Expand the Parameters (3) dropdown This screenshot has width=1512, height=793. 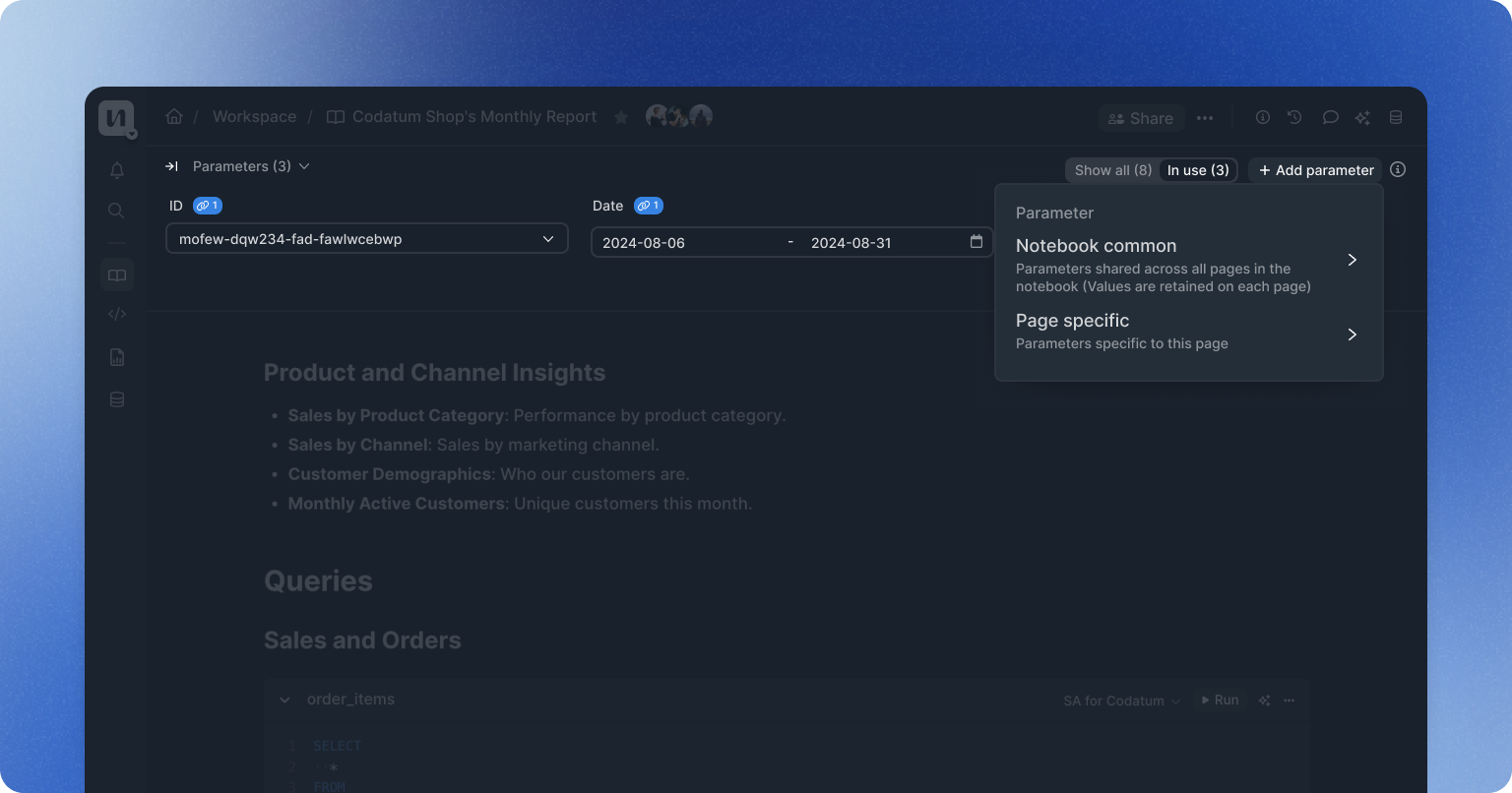251,166
